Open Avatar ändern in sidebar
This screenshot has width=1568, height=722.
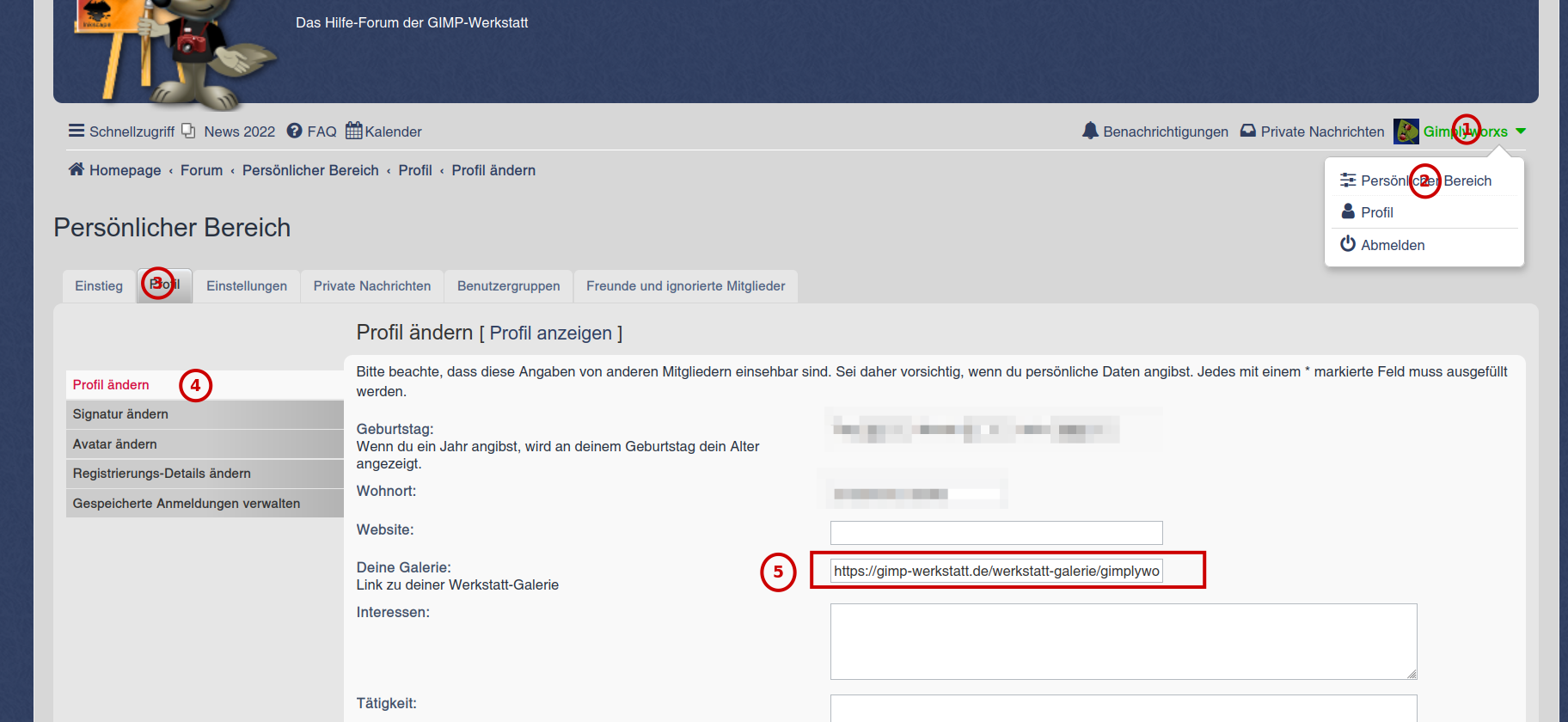pos(205,444)
